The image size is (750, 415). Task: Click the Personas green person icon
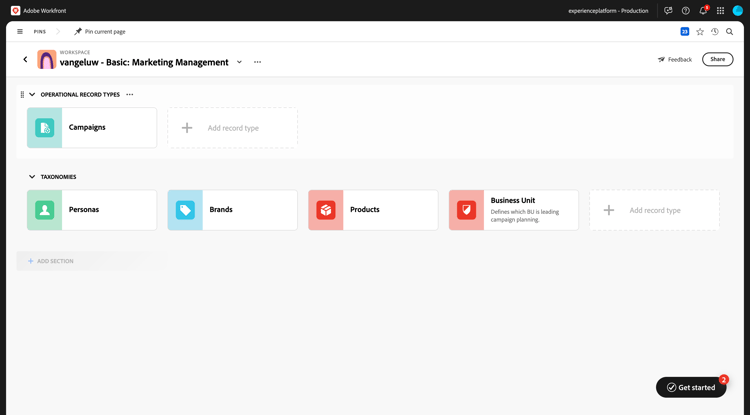point(44,210)
